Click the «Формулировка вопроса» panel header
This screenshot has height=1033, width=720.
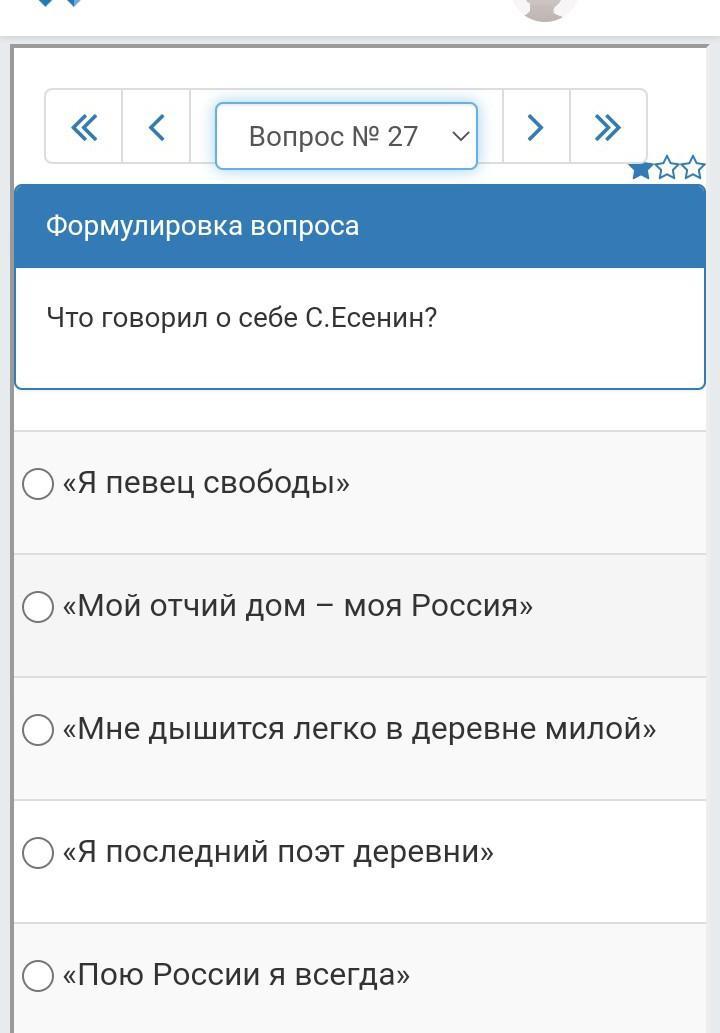tap(360, 226)
